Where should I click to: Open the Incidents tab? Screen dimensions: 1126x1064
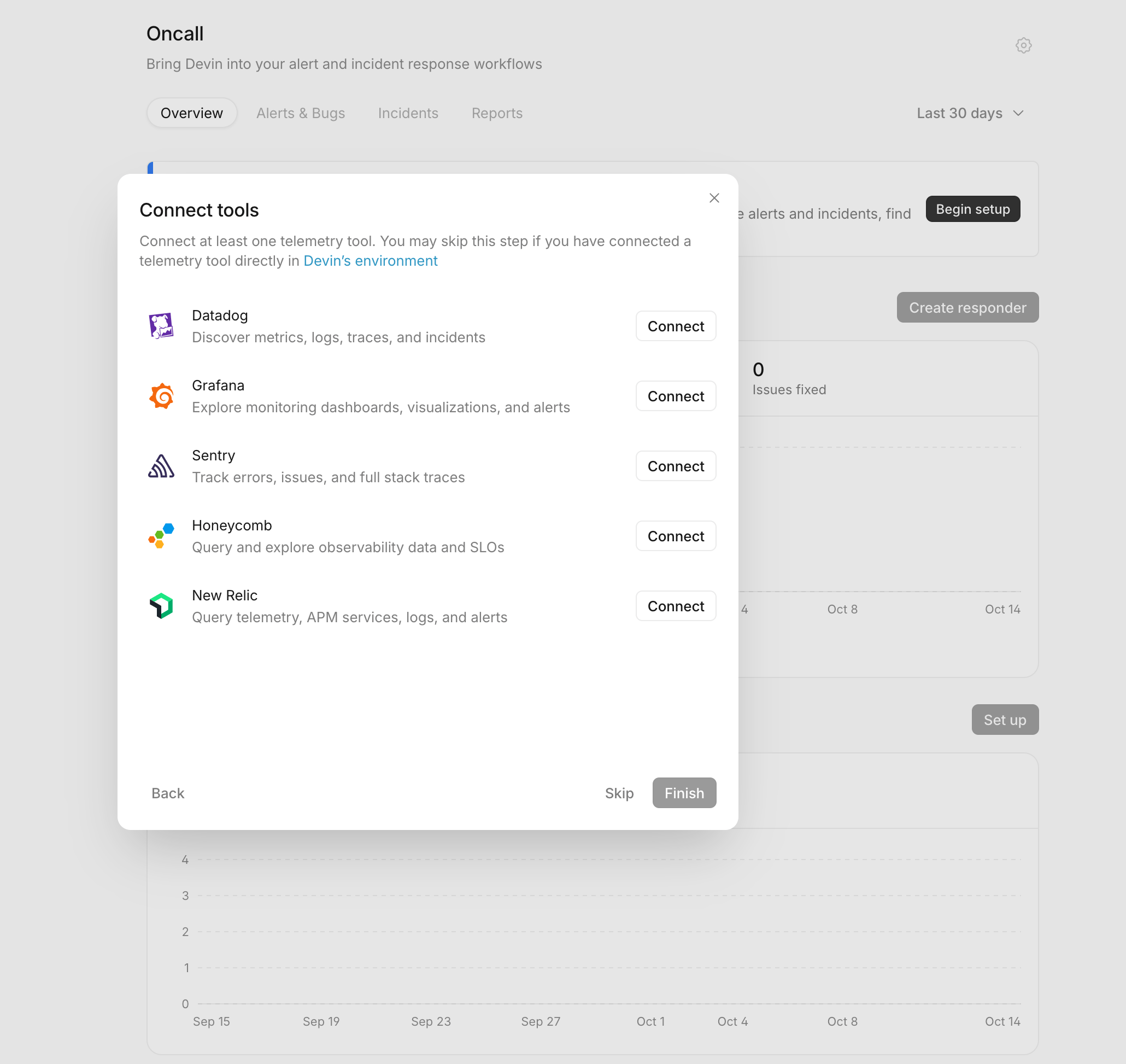click(408, 113)
